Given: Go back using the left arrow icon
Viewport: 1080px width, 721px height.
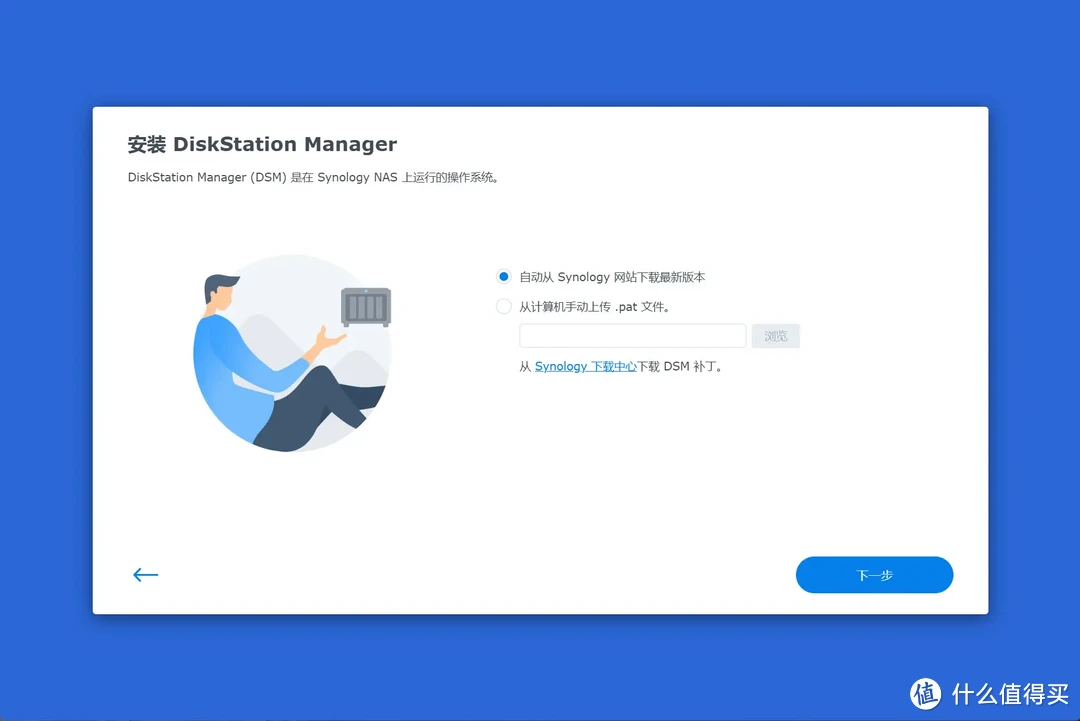Looking at the screenshot, I should pos(145,574).
